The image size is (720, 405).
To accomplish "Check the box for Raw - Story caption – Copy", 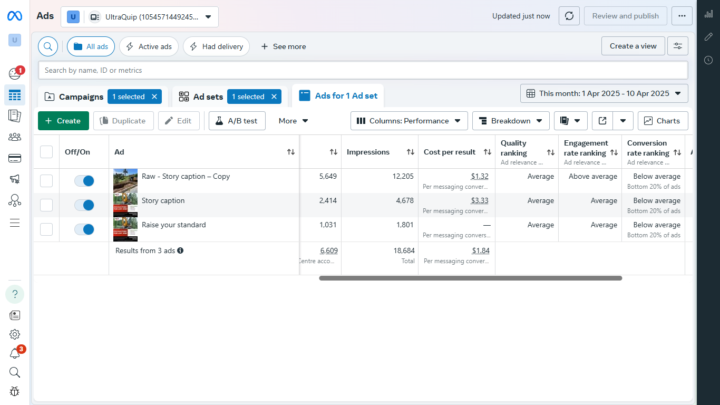I will (x=46, y=180).
